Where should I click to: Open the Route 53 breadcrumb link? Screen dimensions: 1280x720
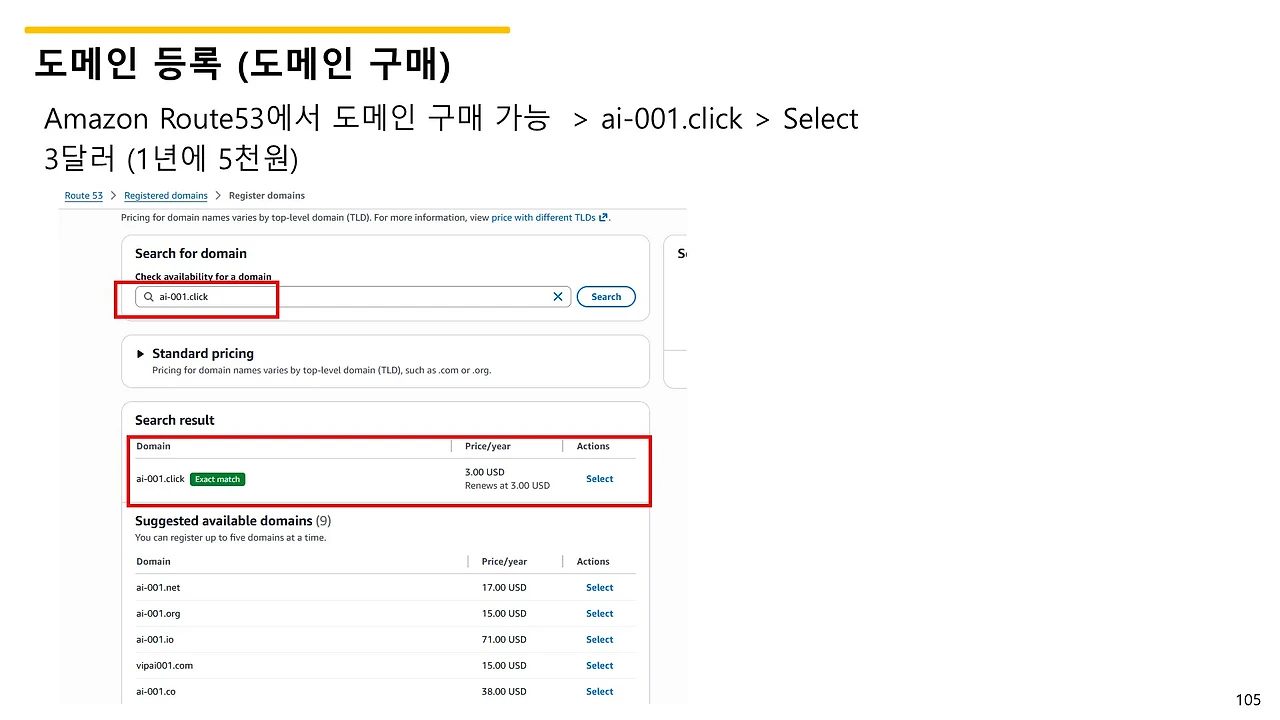point(83,195)
